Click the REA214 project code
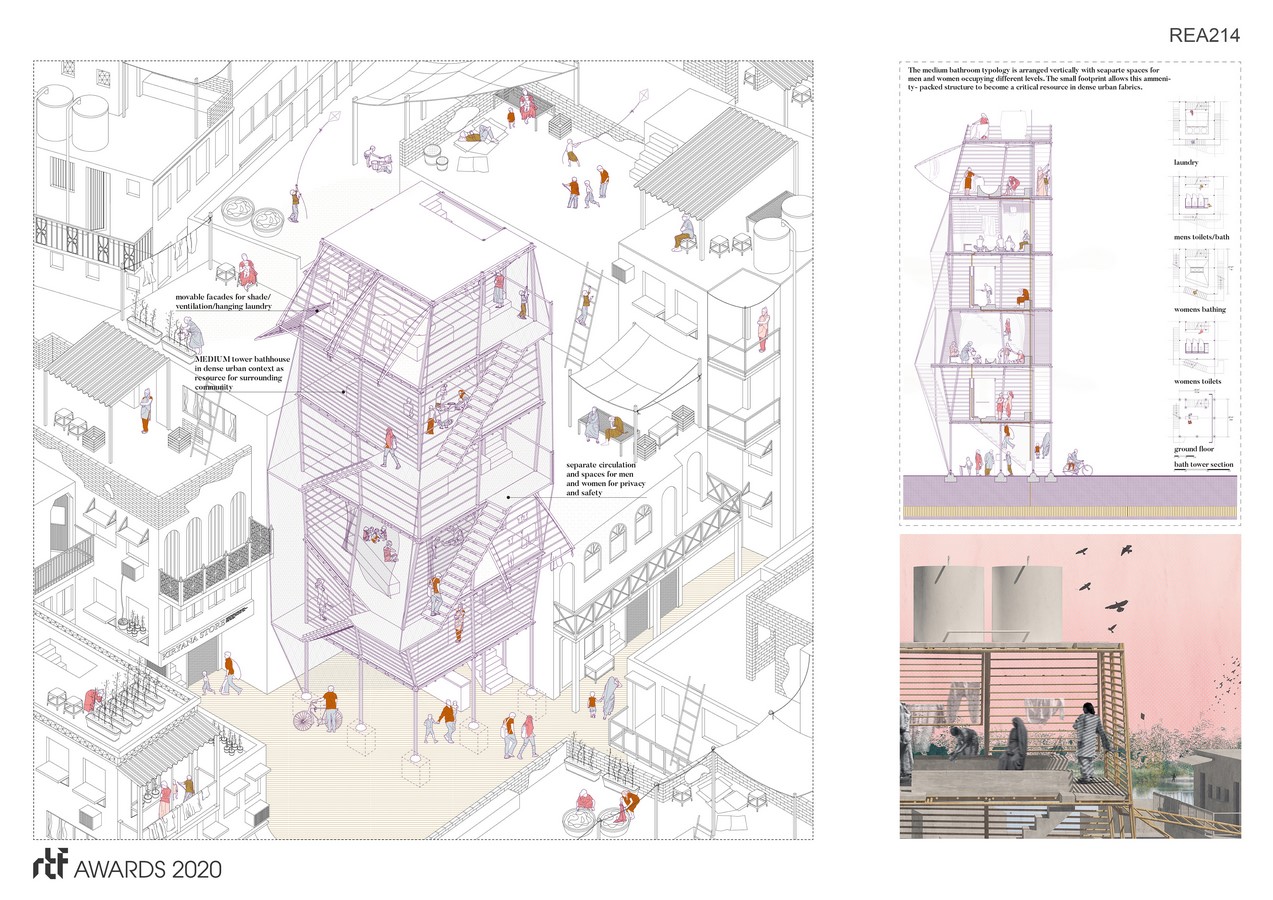Screen dimensions: 1273x900 tap(1203, 36)
